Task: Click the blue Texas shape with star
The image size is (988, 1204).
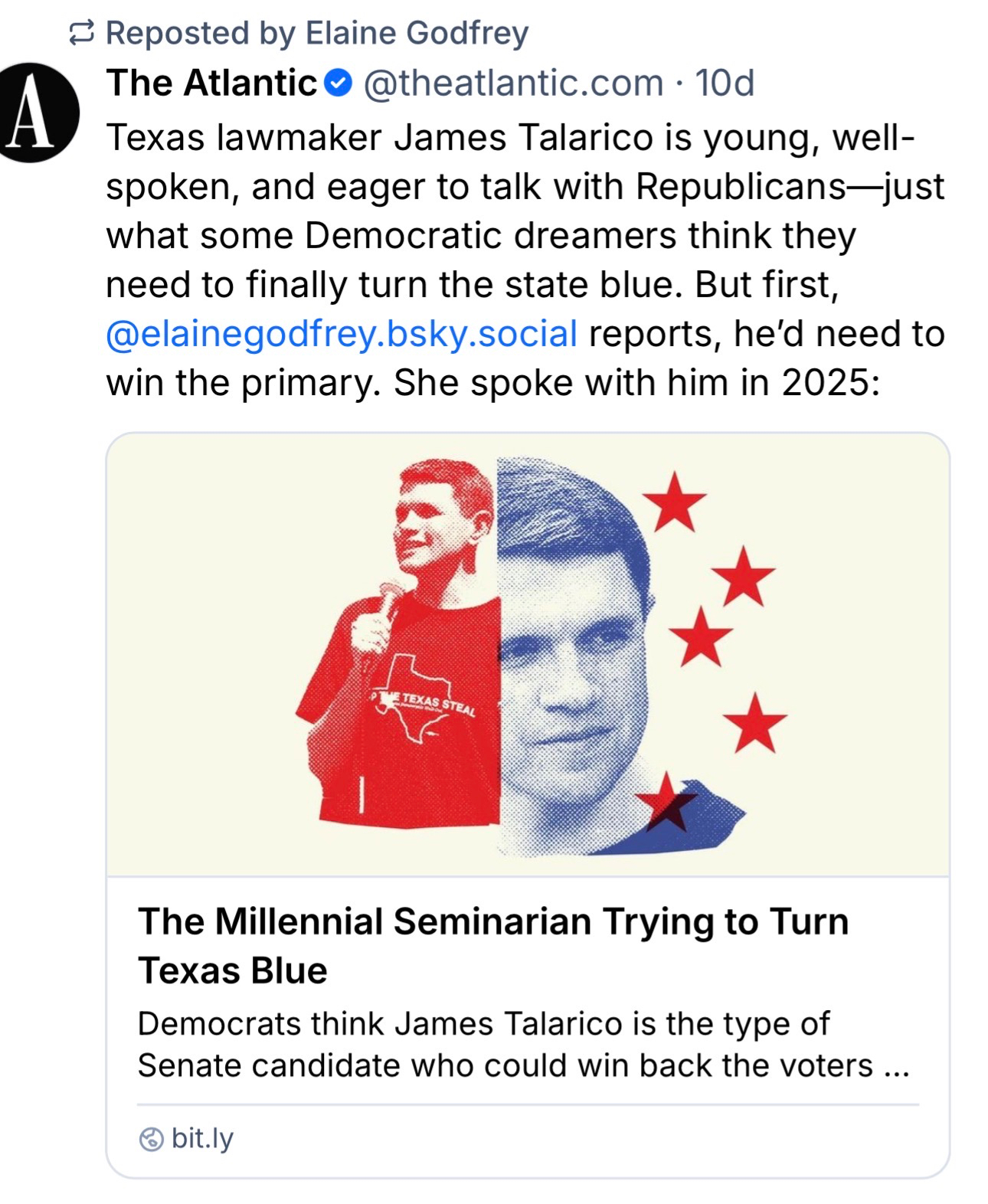Action: (689, 816)
